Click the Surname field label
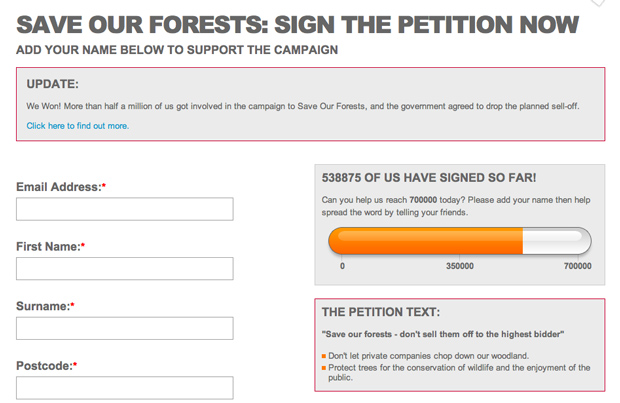 (42, 306)
